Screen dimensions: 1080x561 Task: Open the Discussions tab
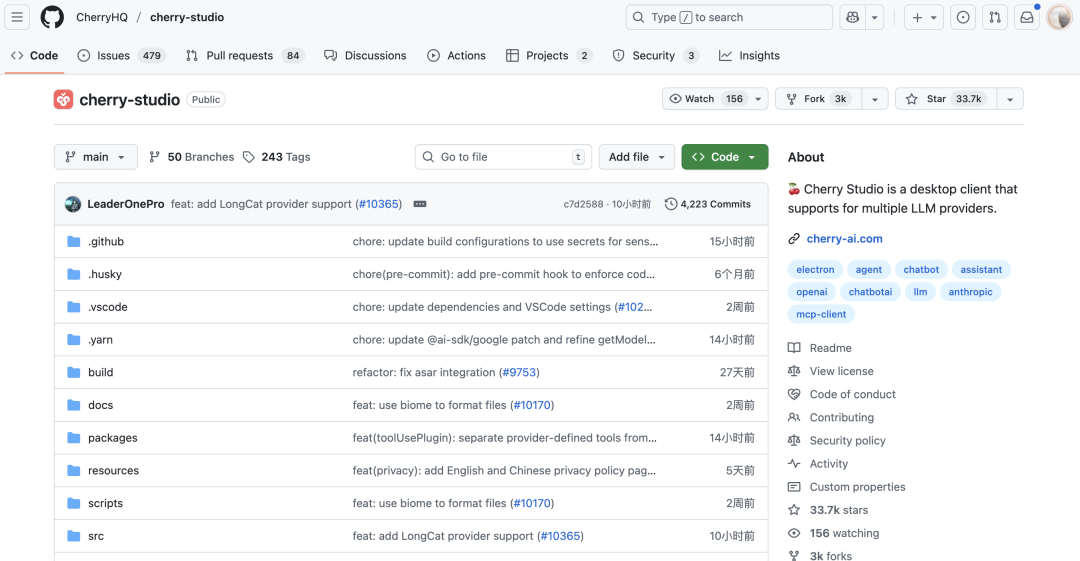366,55
